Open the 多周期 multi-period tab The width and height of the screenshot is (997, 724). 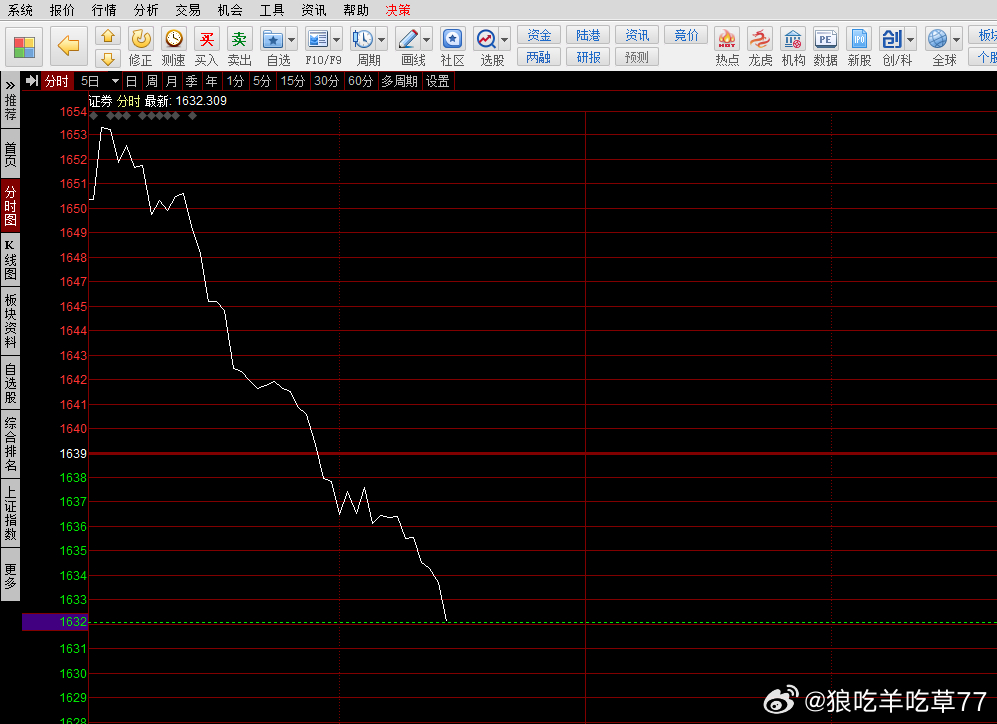399,81
